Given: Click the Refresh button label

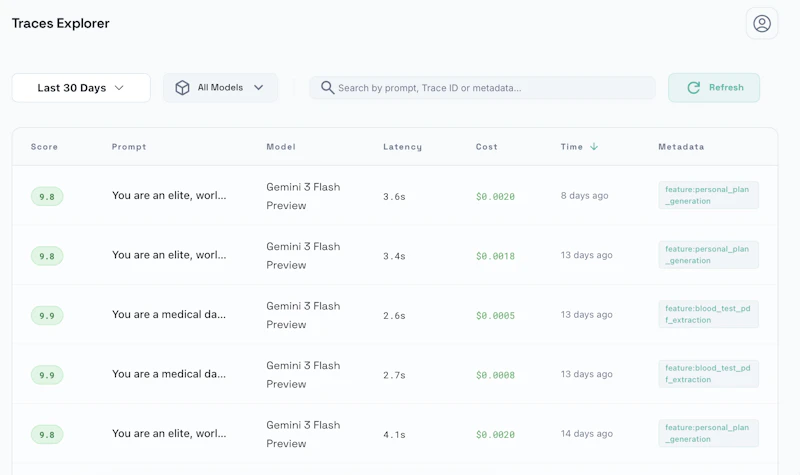Looking at the screenshot, I should coord(726,87).
